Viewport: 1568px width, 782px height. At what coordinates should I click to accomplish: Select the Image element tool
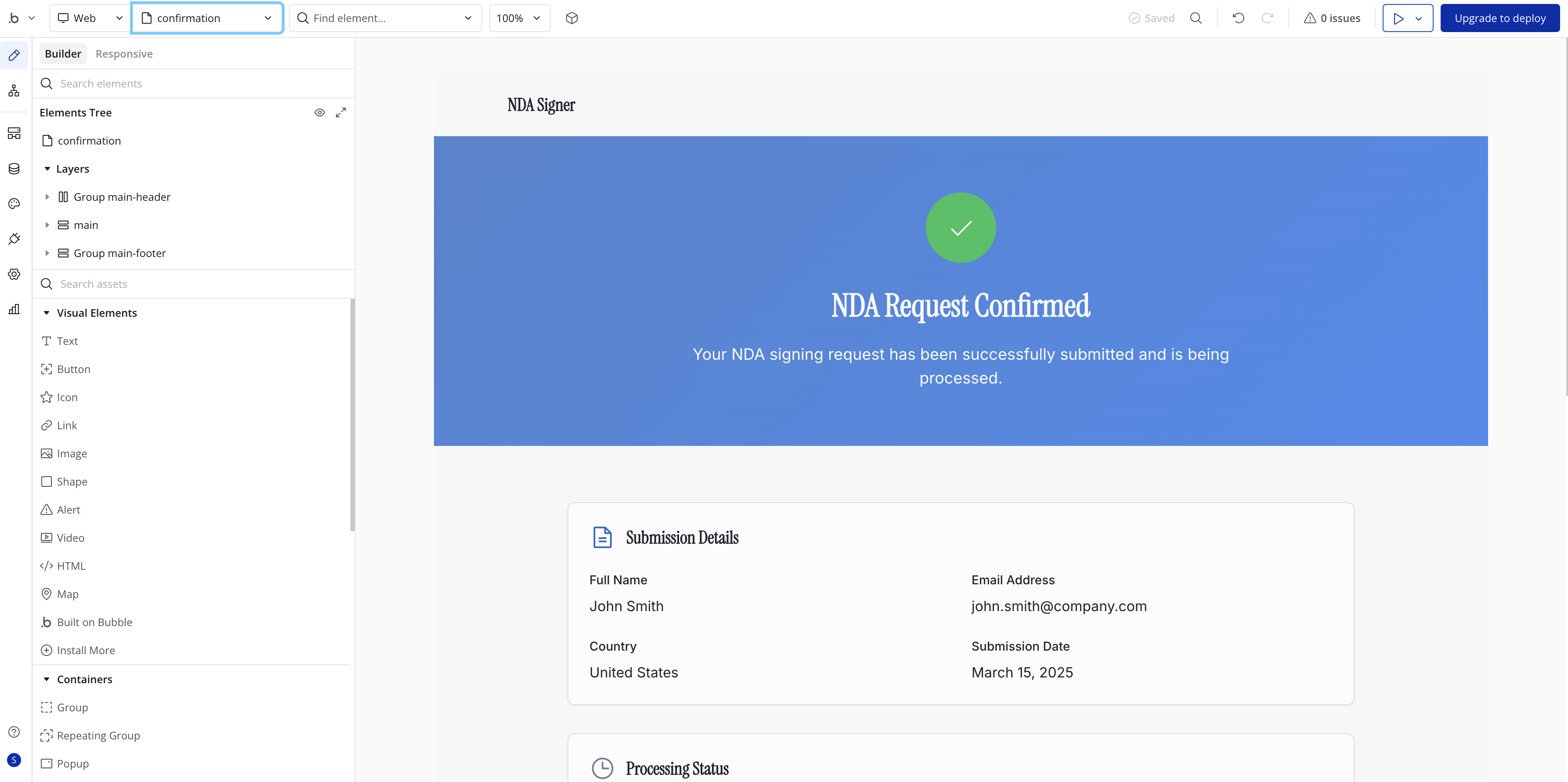[x=64, y=453]
